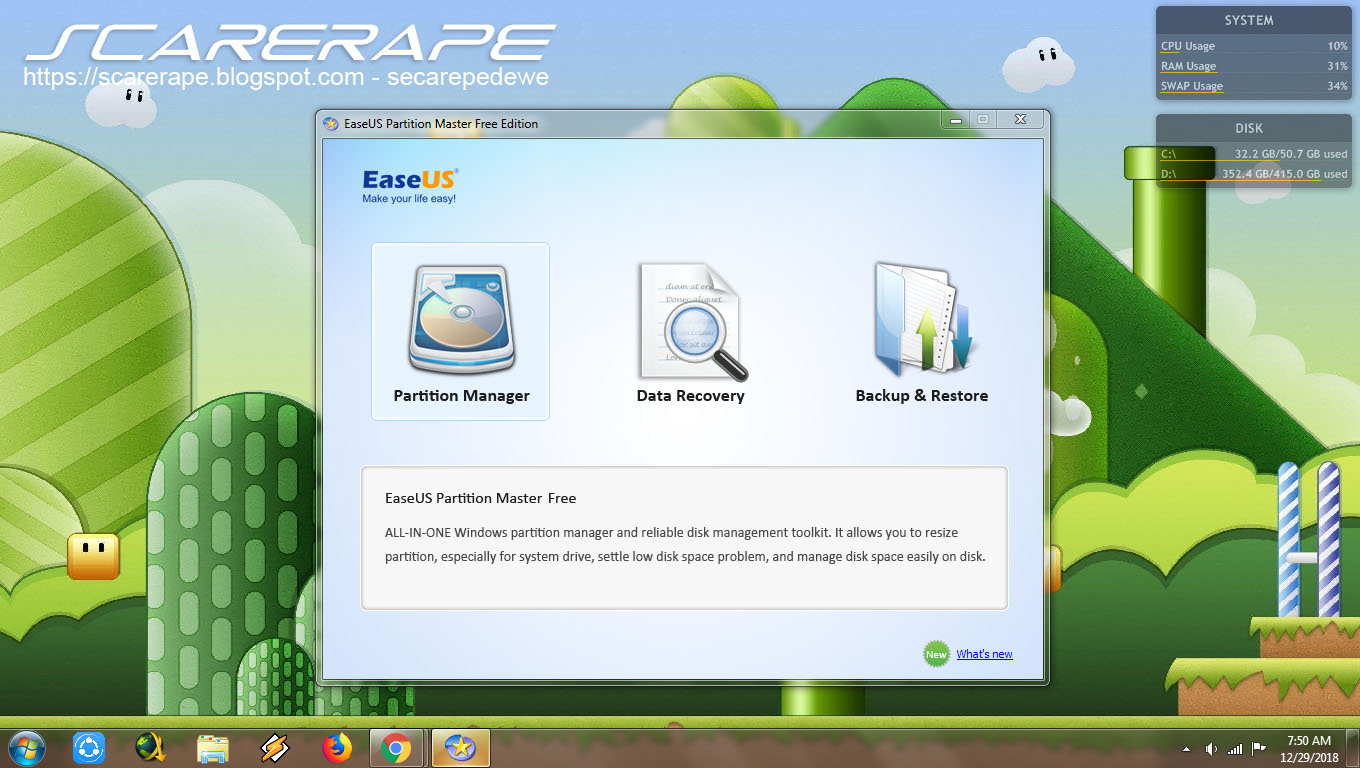
Task: Open SHAREit from the taskbar
Action: 89,747
